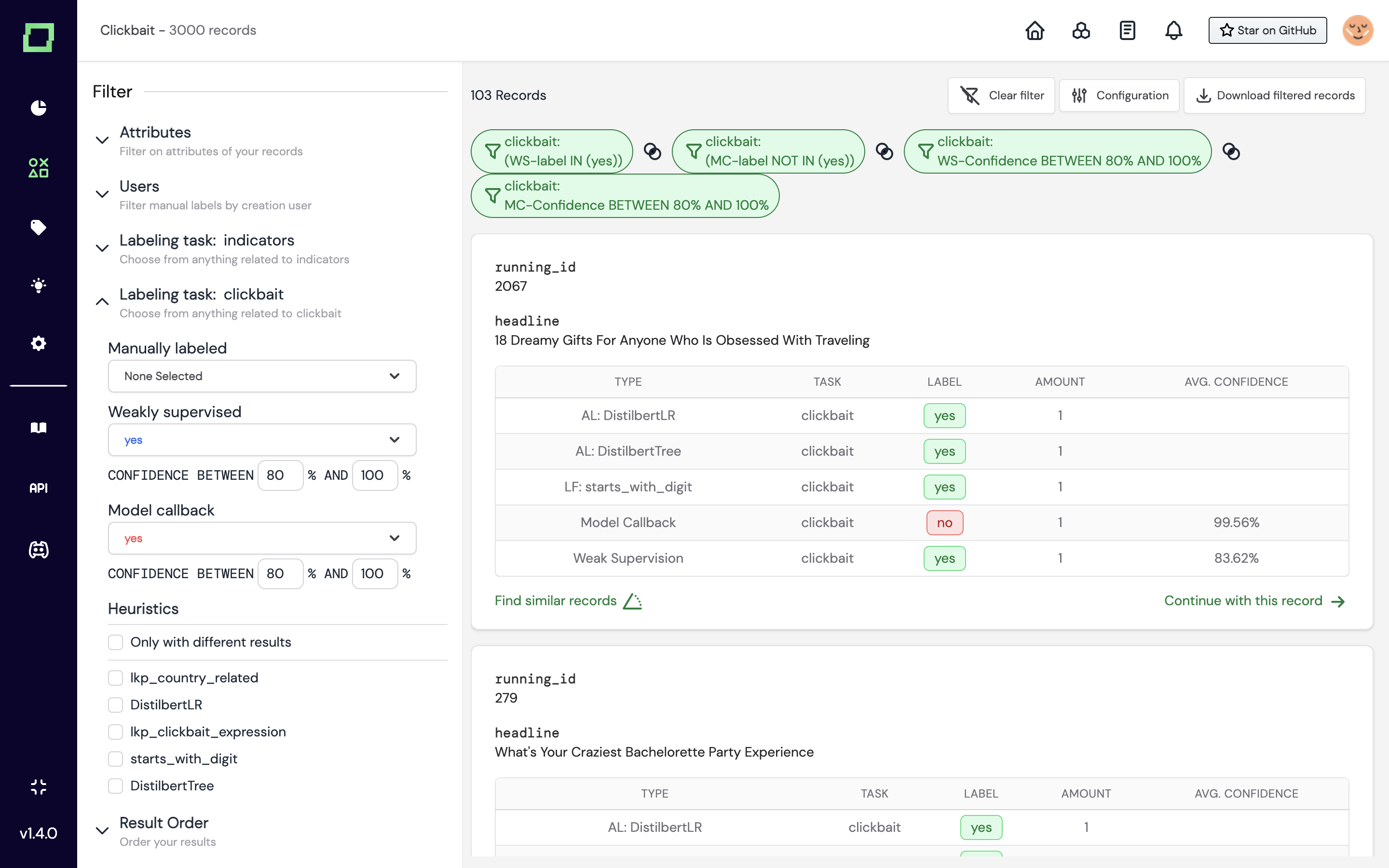1389x868 pixels.
Task: Click weakly supervised minimum confidence field
Action: coord(280,475)
